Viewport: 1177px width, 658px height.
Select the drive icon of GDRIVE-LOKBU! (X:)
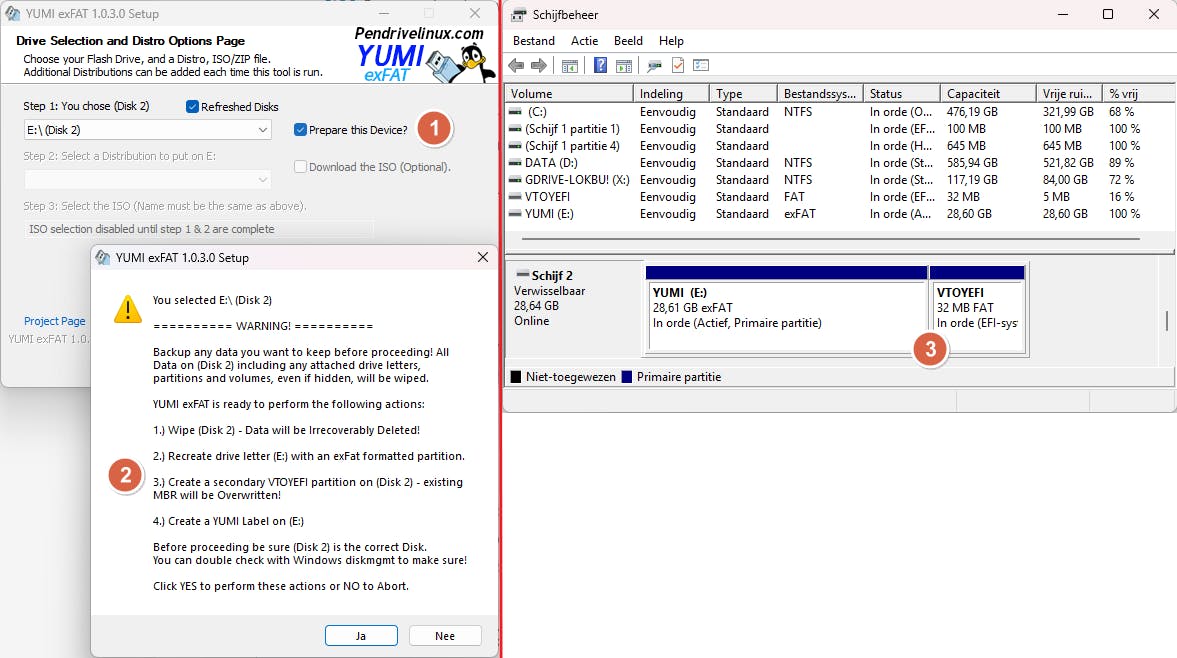tap(515, 180)
